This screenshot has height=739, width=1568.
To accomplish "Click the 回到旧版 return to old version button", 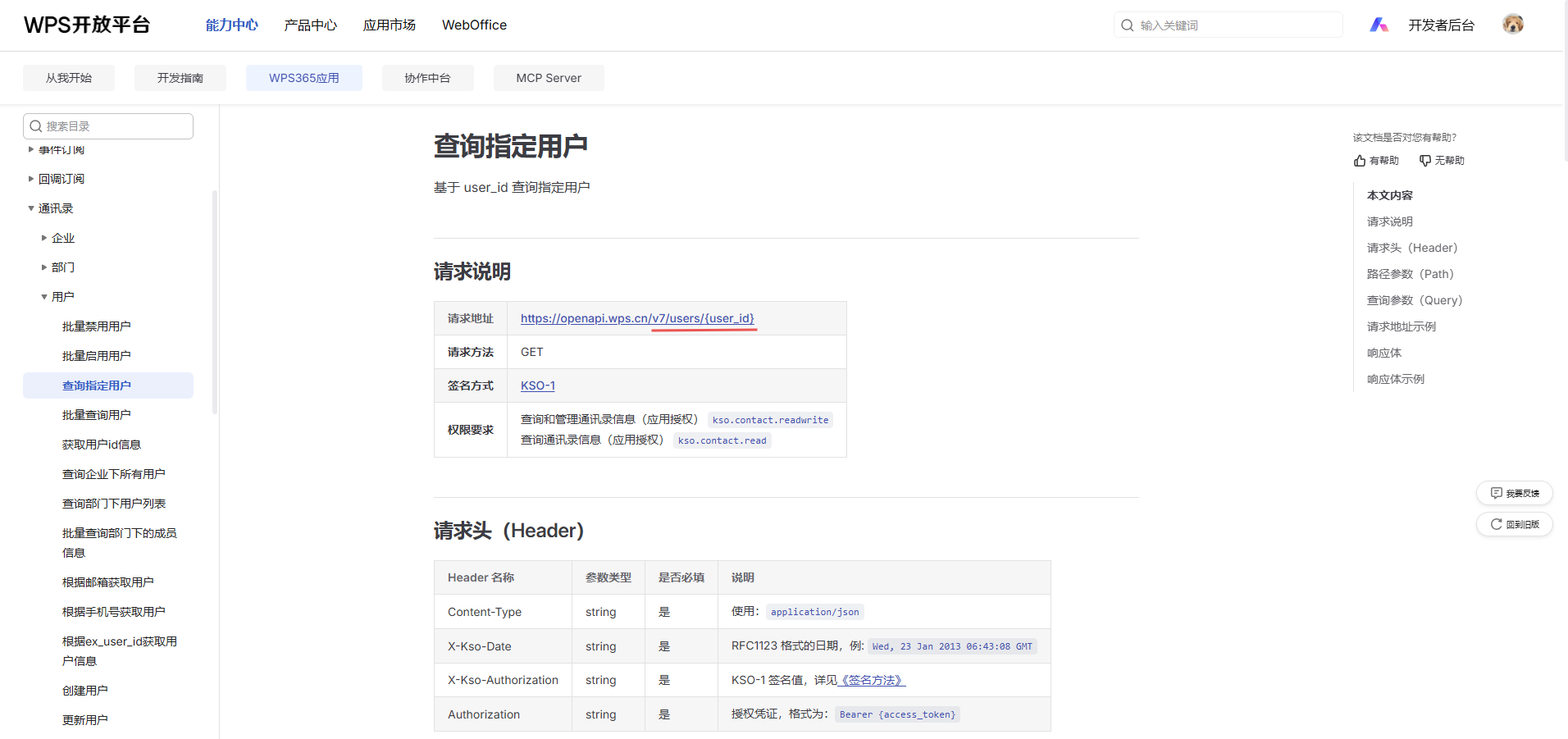I will pyautogui.click(x=1514, y=524).
